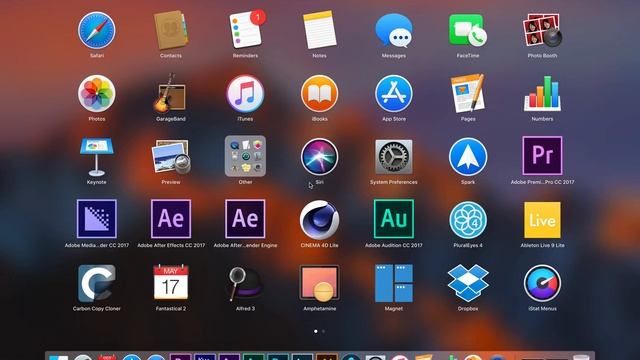
Task: Open Alfred 3
Action: click(x=244, y=283)
